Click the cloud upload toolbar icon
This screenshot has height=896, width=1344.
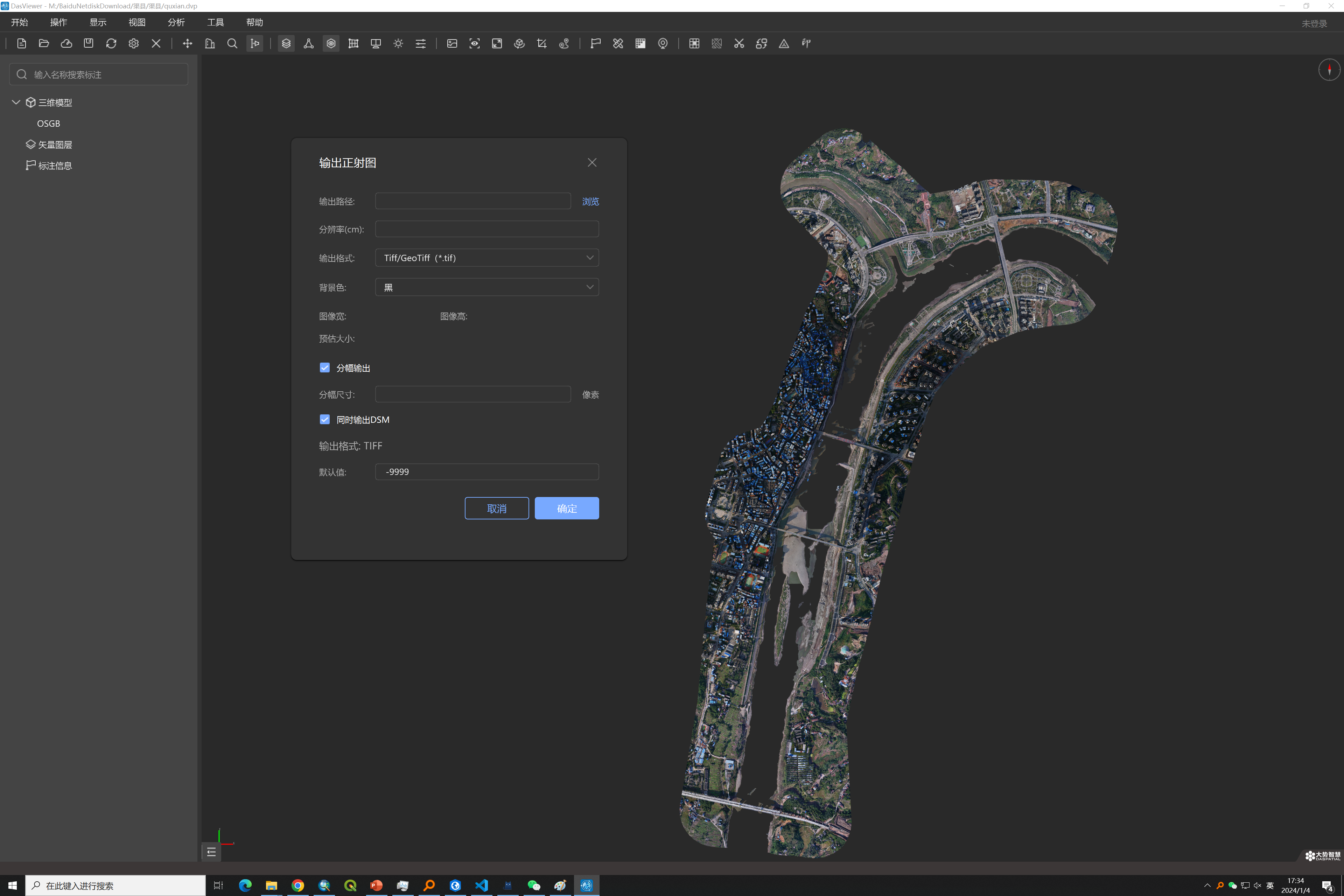pos(66,43)
